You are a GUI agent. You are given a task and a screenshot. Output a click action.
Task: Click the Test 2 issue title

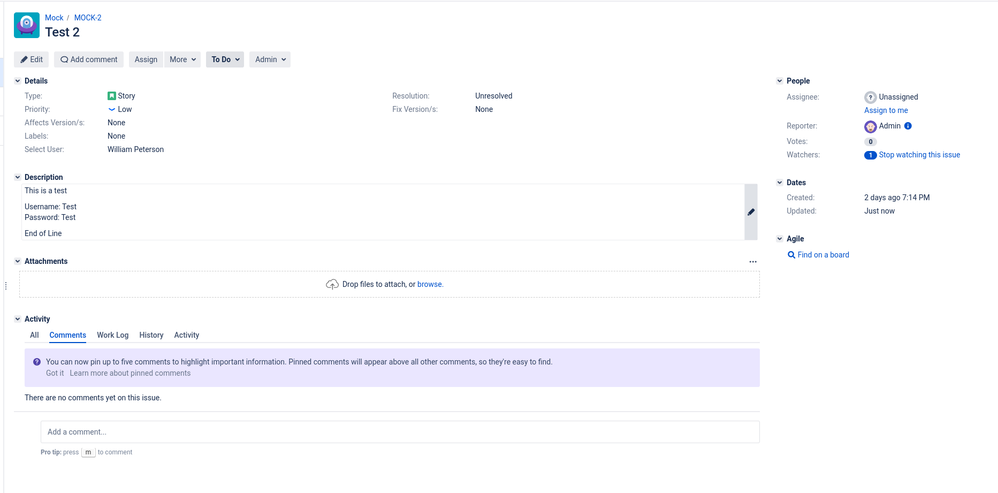62,32
